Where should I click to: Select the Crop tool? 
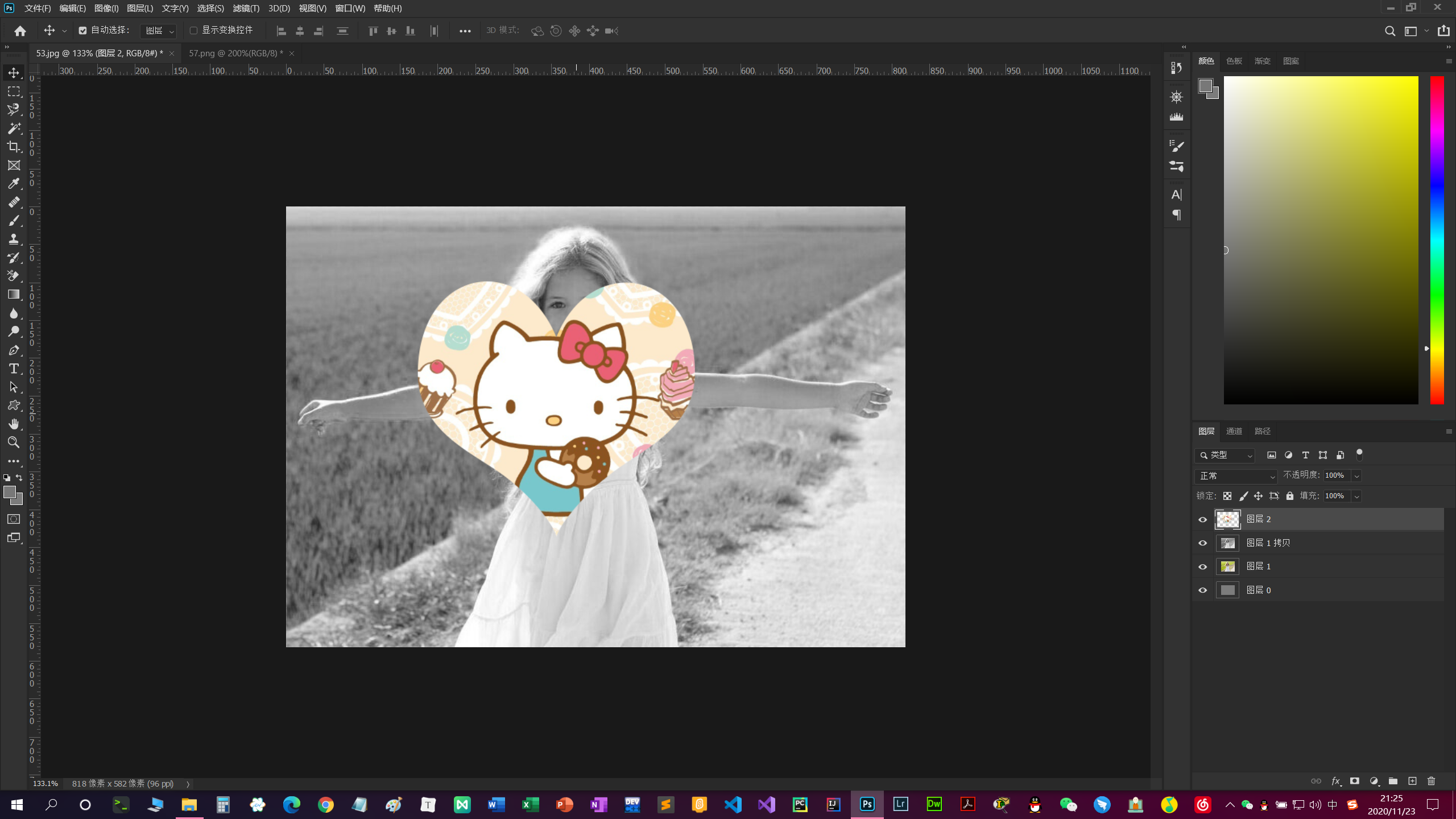14,147
